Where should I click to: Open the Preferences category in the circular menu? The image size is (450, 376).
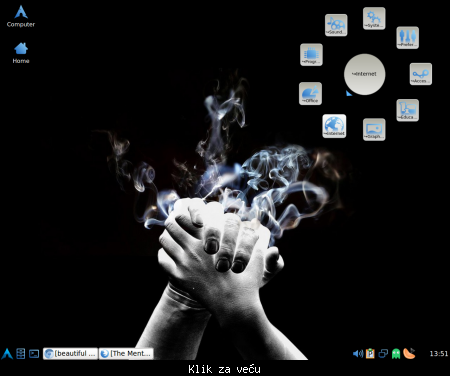click(407, 38)
